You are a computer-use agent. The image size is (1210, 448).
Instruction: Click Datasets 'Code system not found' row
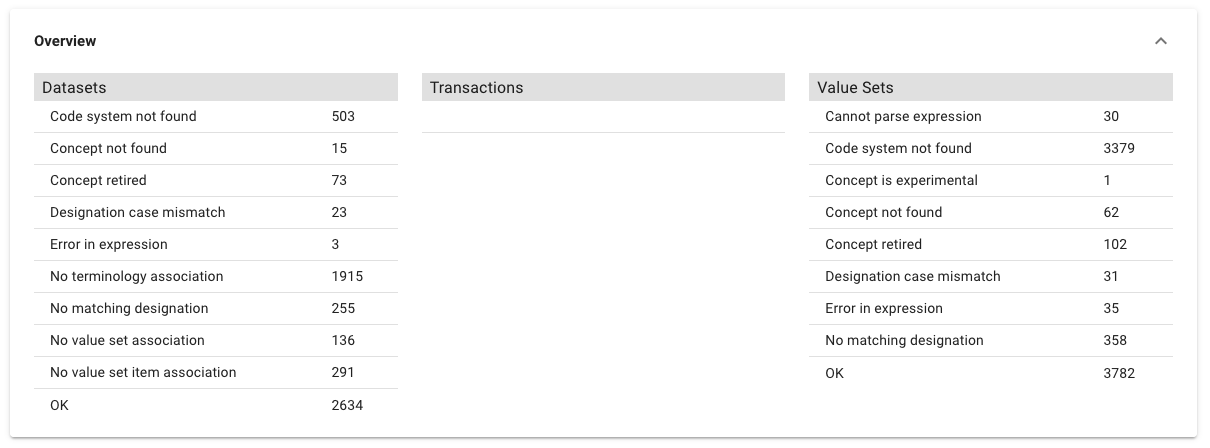[x=123, y=116]
